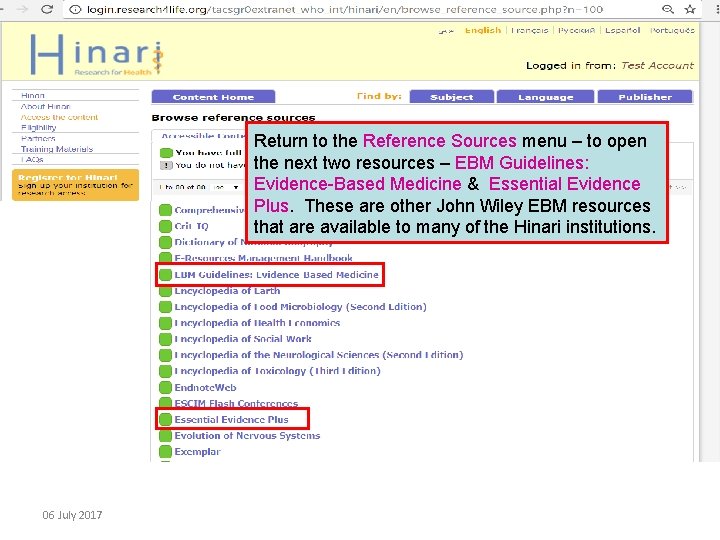Click green icon beside Dictionary entry

165,242
